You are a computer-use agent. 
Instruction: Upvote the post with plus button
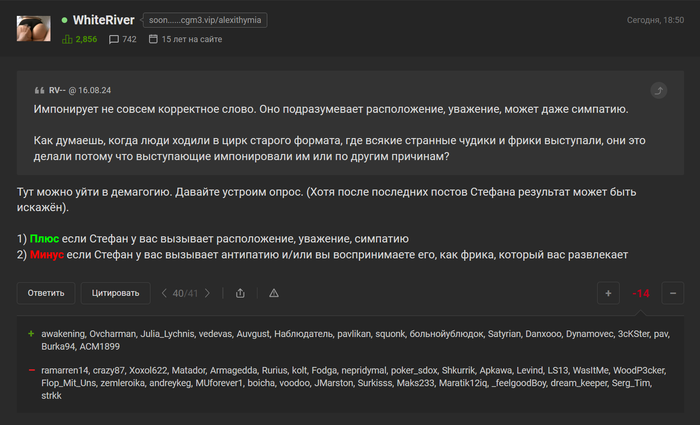point(608,293)
